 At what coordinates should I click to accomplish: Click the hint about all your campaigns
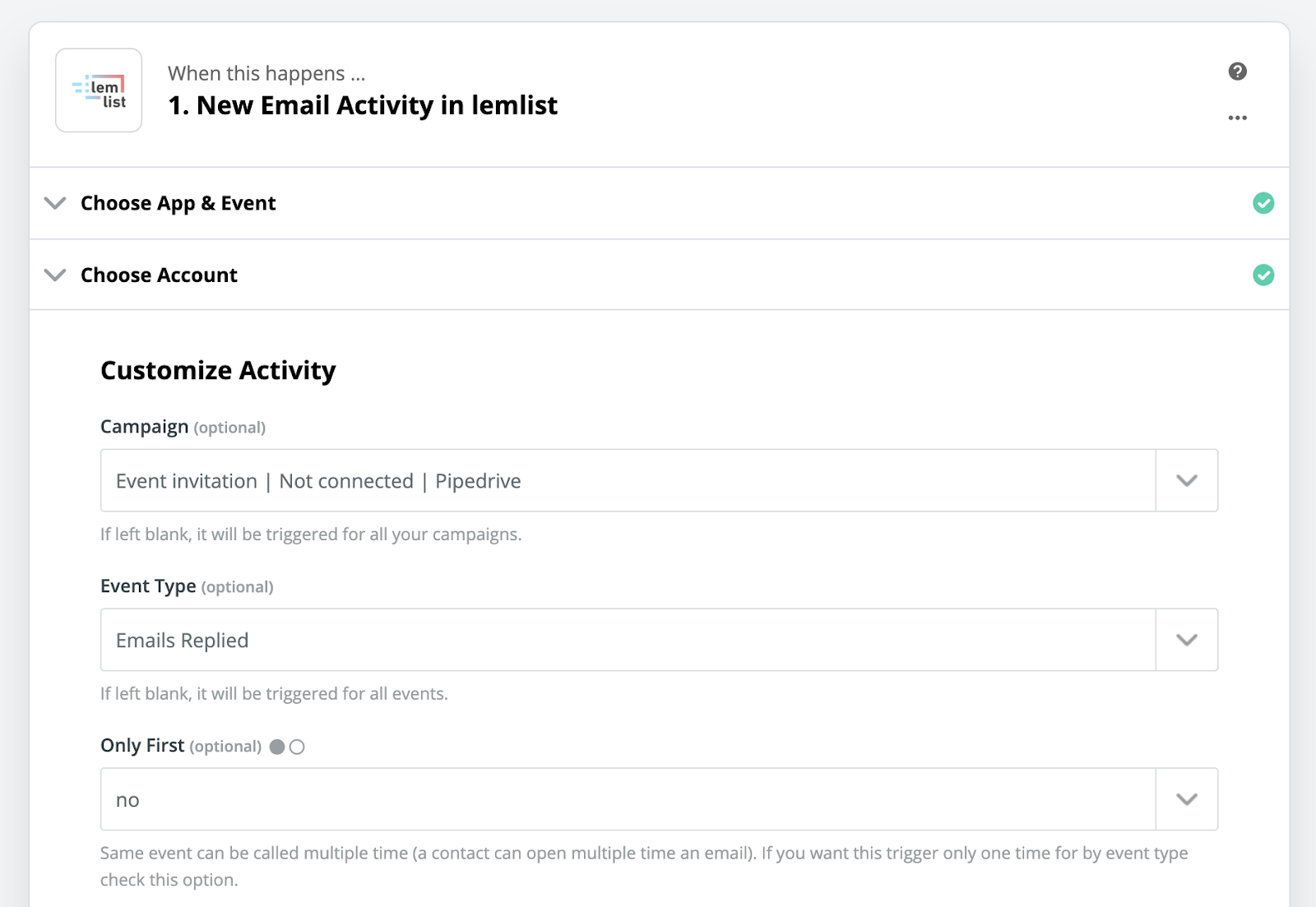pyautogui.click(x=311, y=534)
